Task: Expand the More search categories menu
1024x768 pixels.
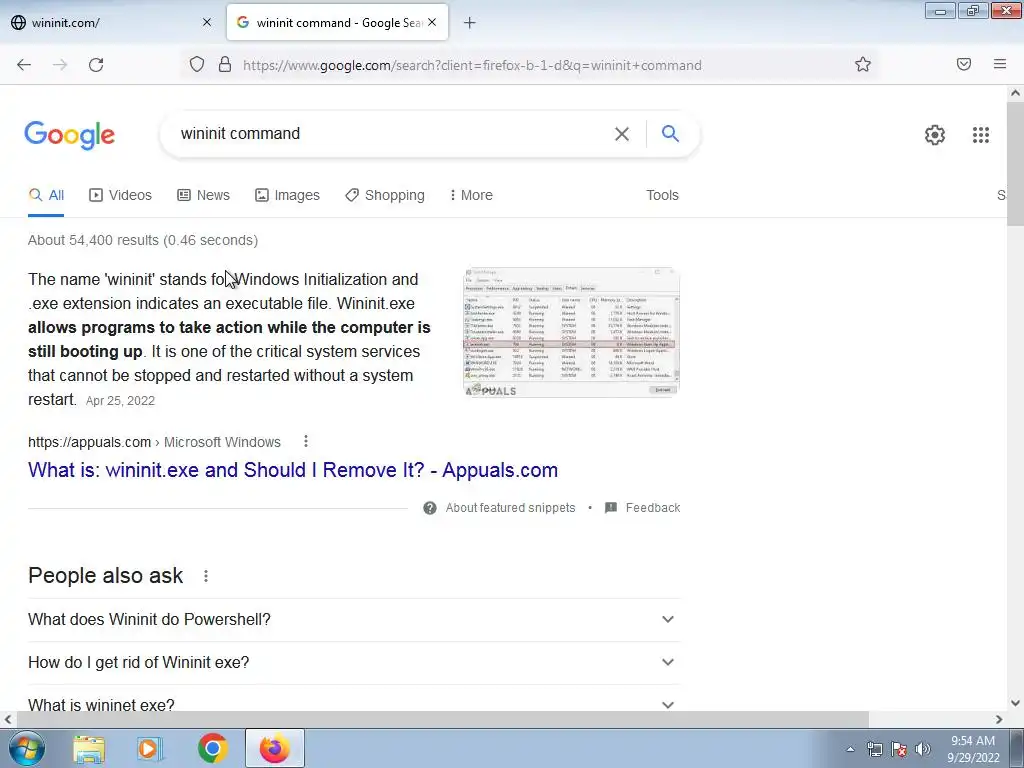Action: (x=472, y=195)
